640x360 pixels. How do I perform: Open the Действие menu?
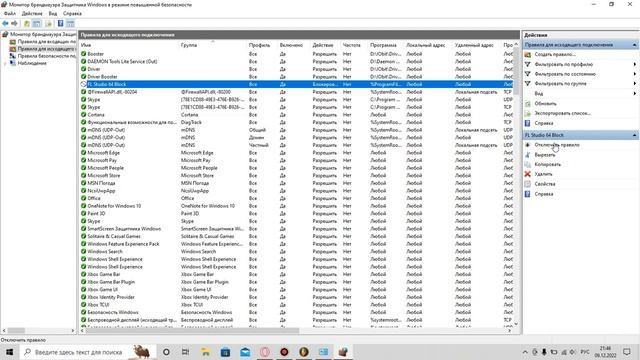click(32, 13)
